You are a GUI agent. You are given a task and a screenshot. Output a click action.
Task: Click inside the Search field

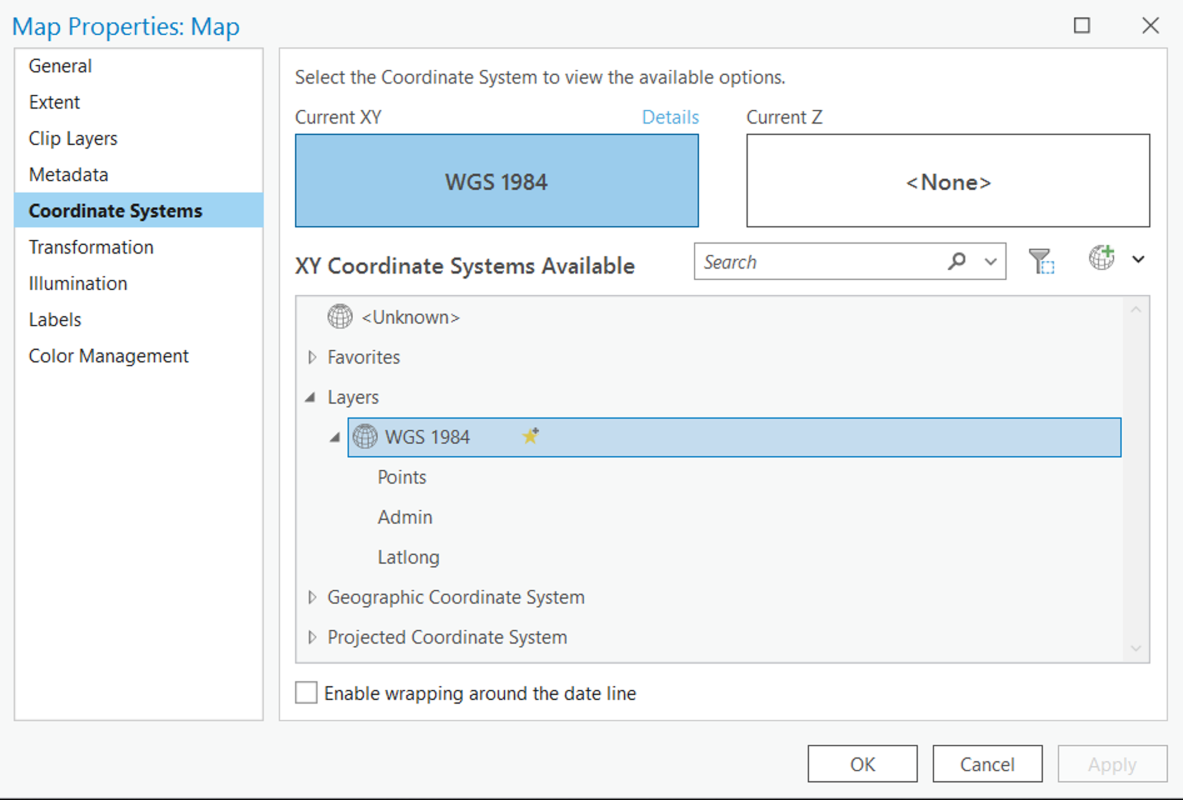(x=820, y=261)
